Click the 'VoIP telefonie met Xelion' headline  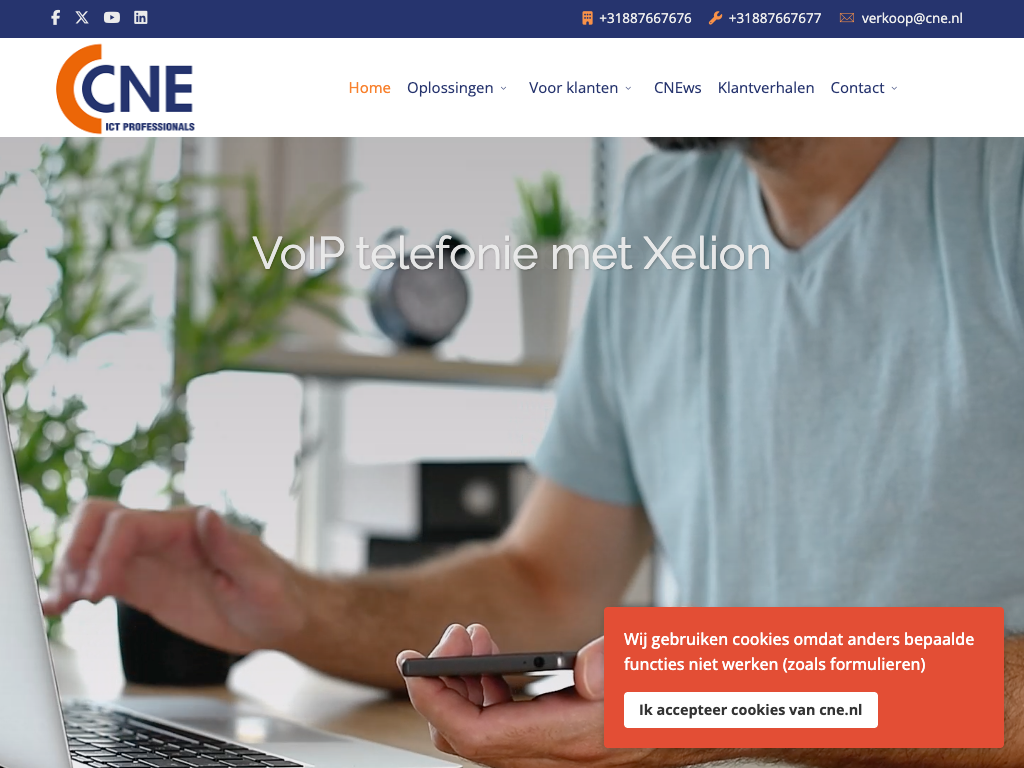(511, 253)
